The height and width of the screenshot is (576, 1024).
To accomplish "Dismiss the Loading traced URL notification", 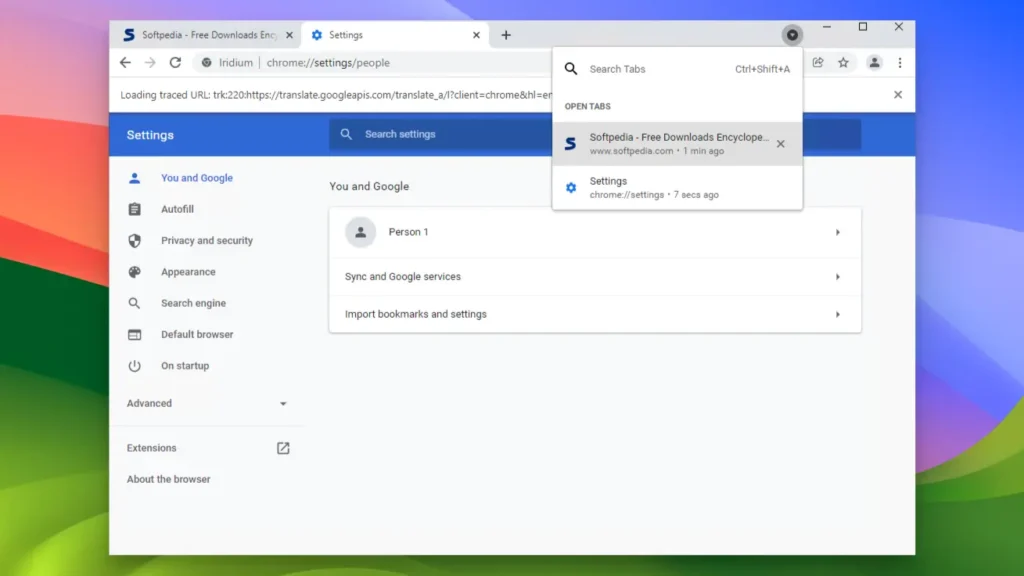I will coord(897,95).
